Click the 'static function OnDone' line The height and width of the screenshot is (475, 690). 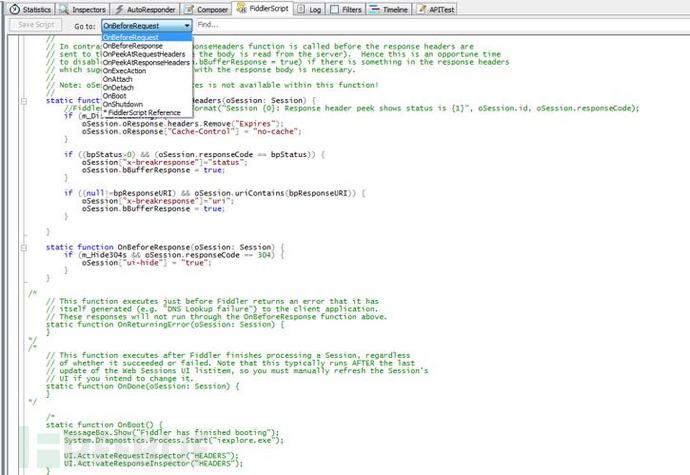tap(143, 386)
